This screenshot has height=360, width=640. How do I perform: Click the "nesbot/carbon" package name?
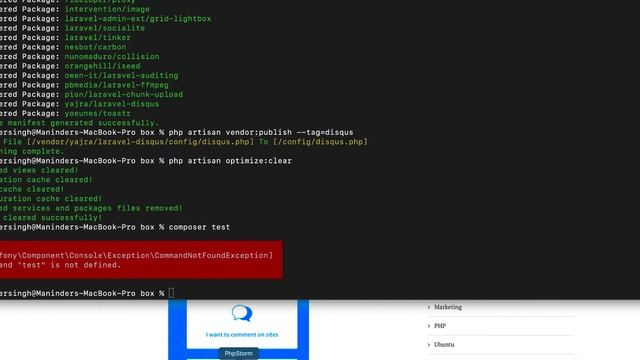coord(95,47)
